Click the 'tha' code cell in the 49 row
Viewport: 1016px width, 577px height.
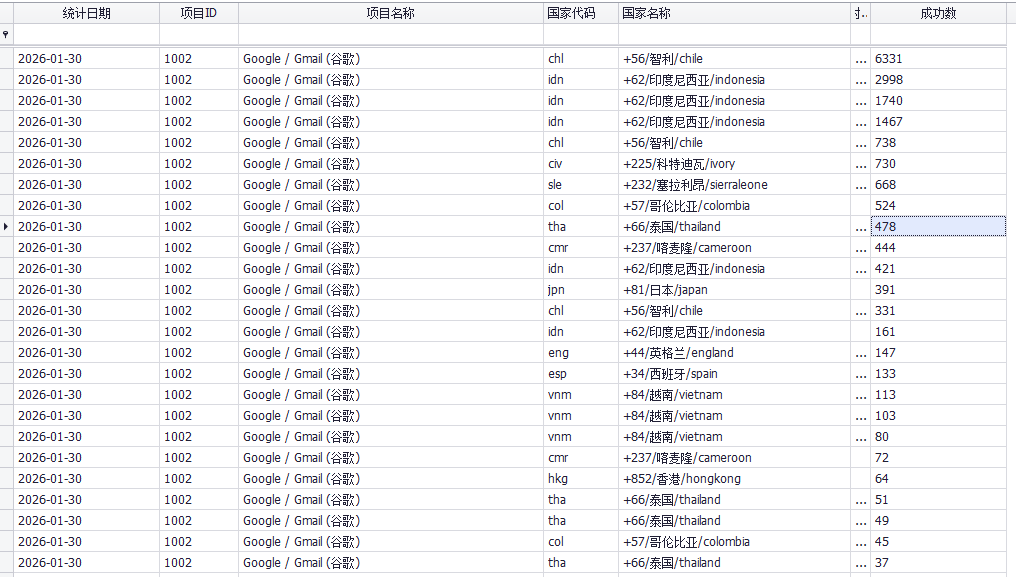pyautogui.click(x=581, y=521)
